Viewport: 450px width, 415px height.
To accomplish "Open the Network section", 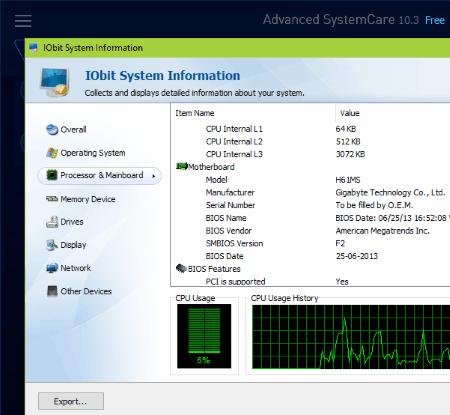I will coord(76,268).
